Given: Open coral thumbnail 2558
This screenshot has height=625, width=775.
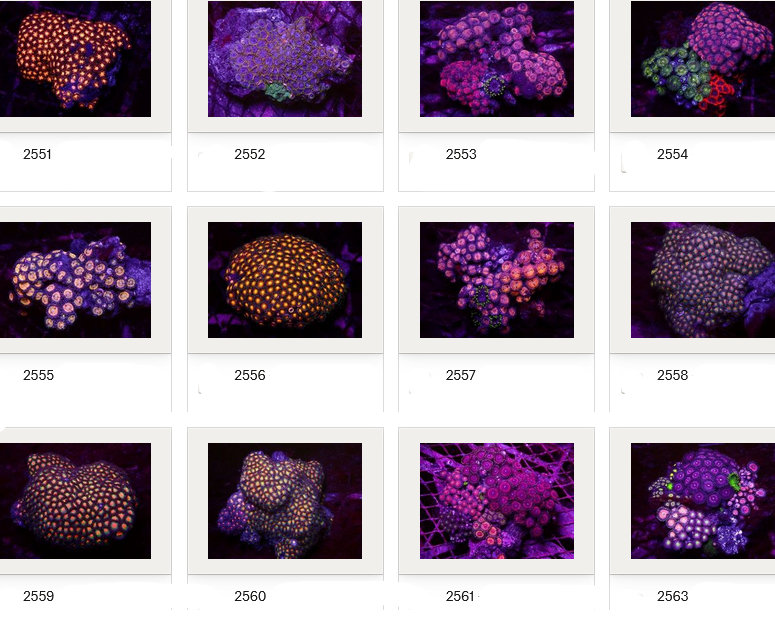Looking at the screenshot, I should pyautogui.click(x=703, y=280).
